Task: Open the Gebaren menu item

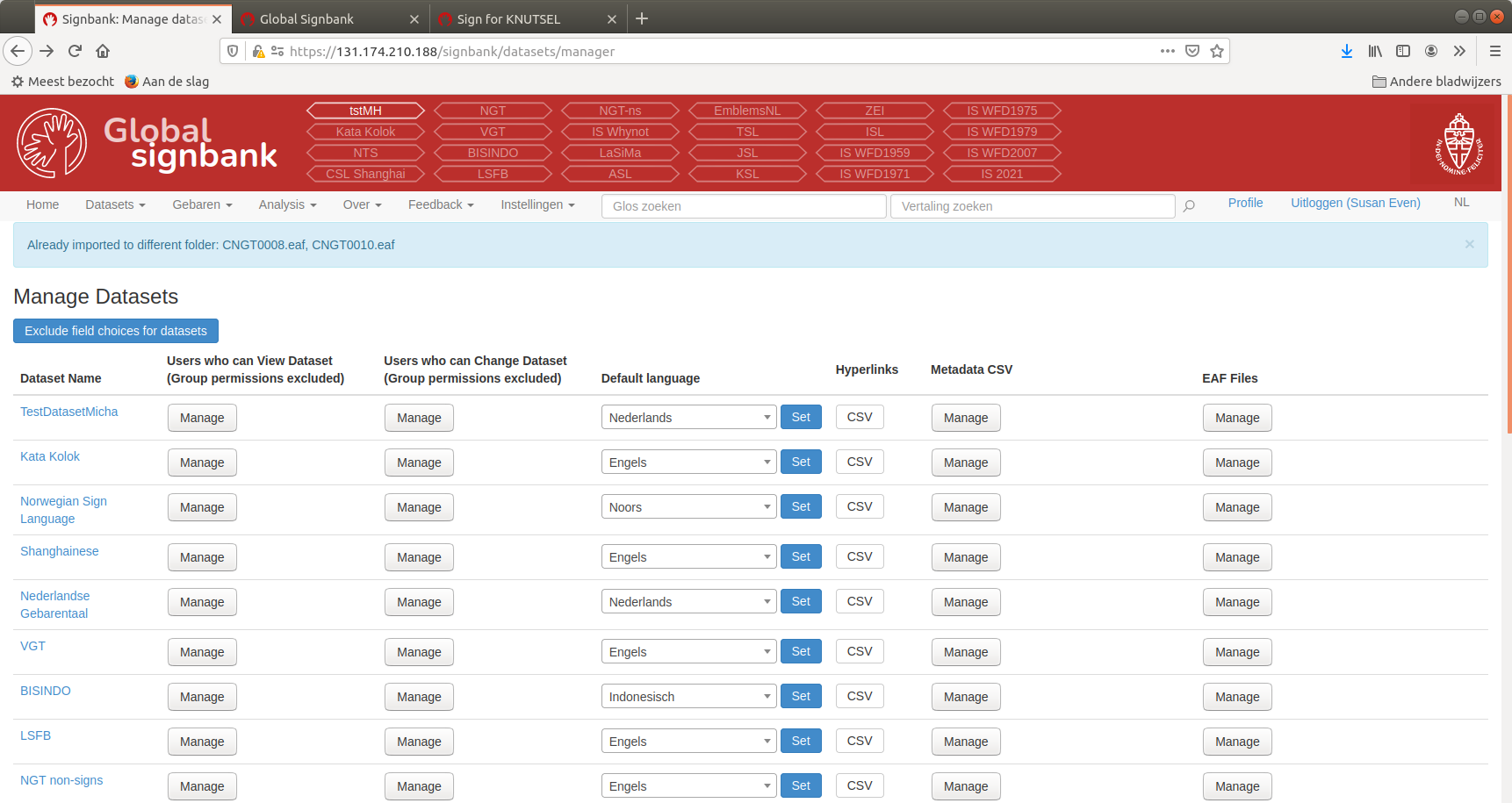Action: (x=201, y=204)
